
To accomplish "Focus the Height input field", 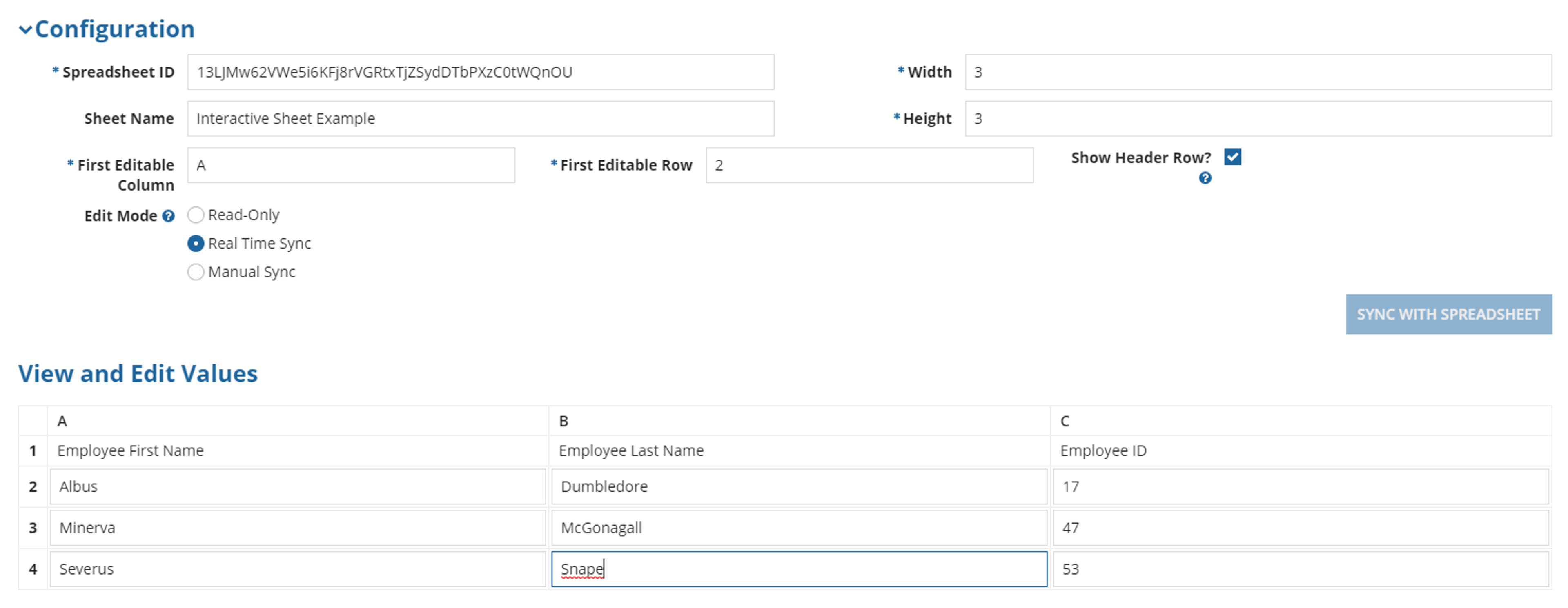I will pos(1258,119).
